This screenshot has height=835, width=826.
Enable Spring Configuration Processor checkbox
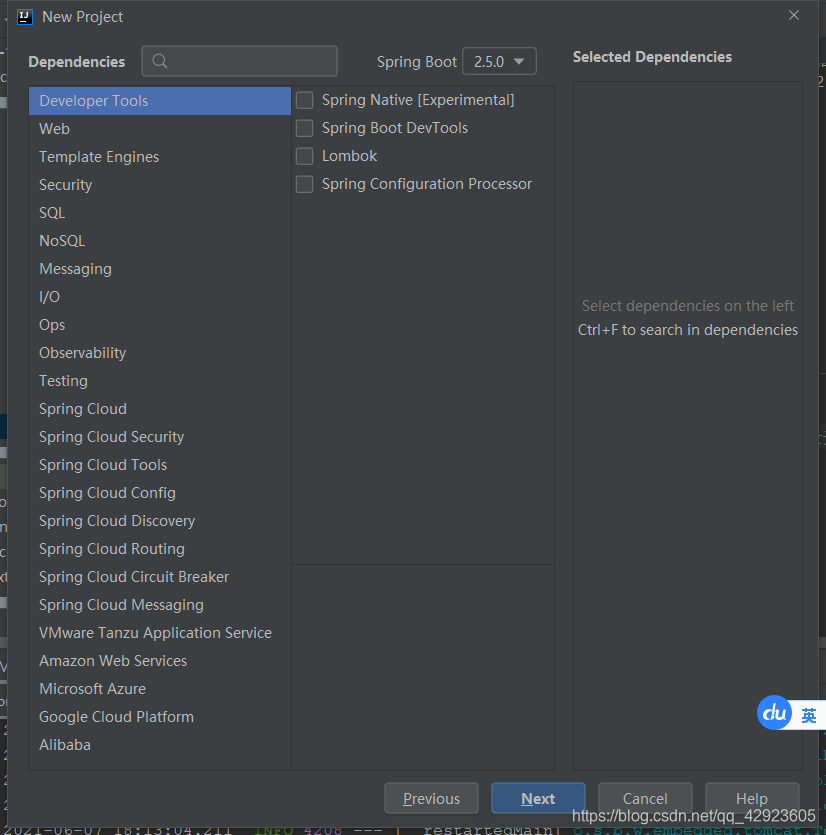(x=305, y=184)
